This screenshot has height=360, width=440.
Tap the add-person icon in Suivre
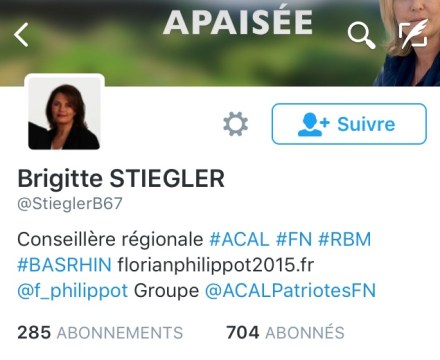pyautogui.click(x=313, y=125)
